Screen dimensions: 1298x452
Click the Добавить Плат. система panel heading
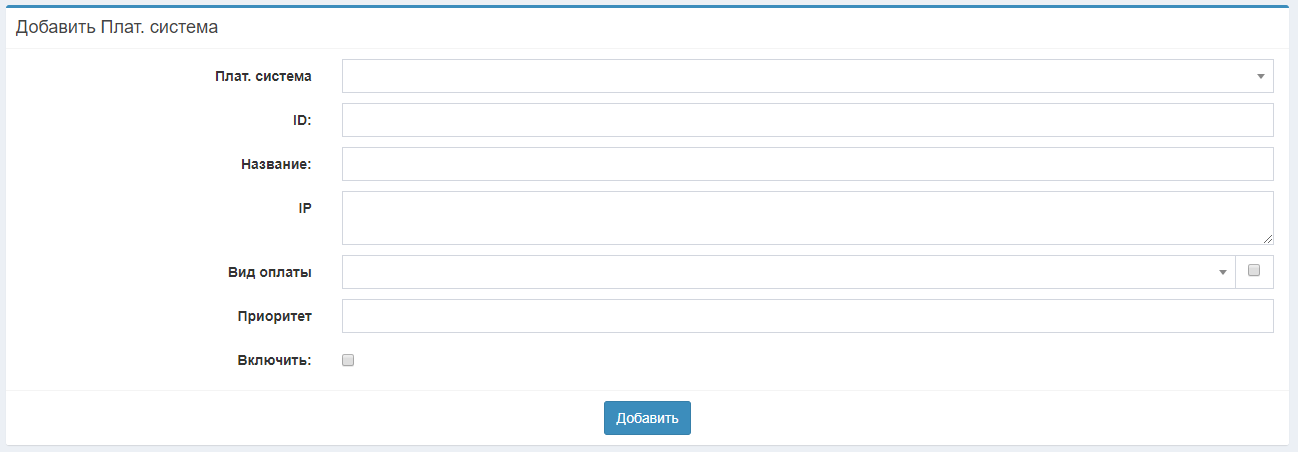117,28
